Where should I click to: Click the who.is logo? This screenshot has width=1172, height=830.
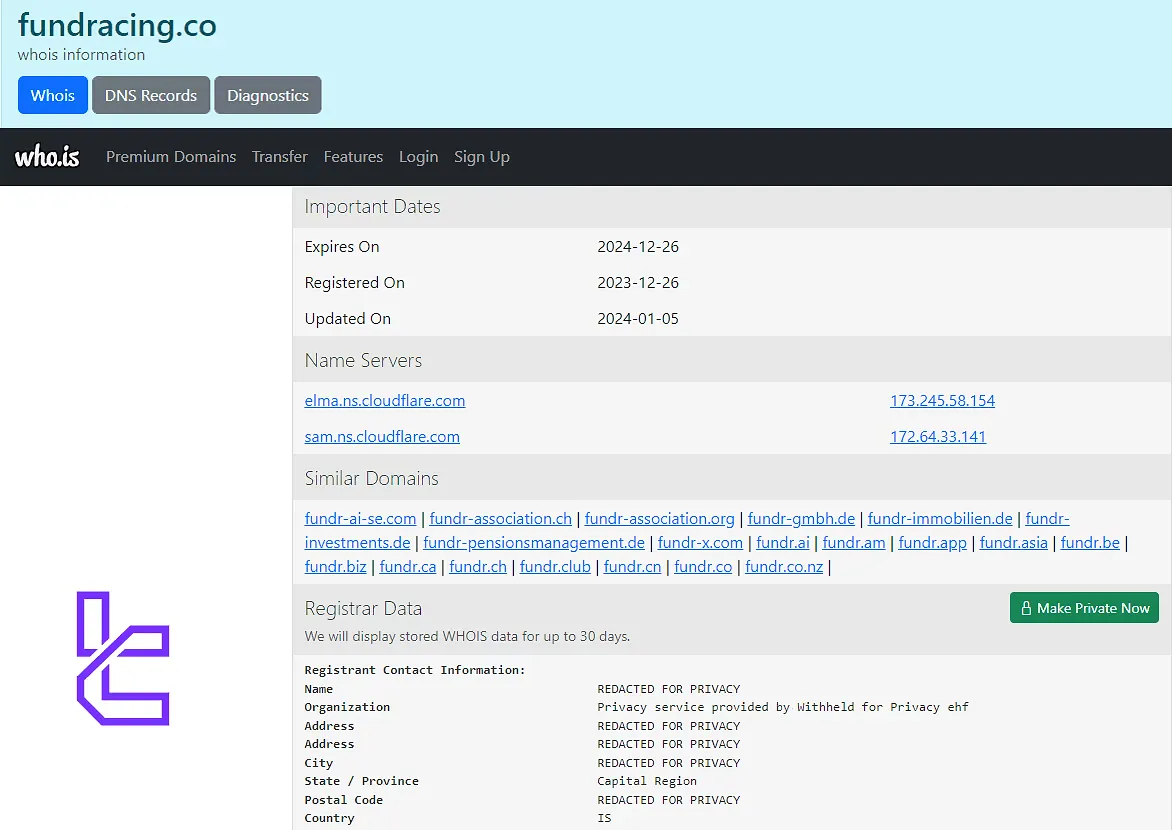point(47,157)
